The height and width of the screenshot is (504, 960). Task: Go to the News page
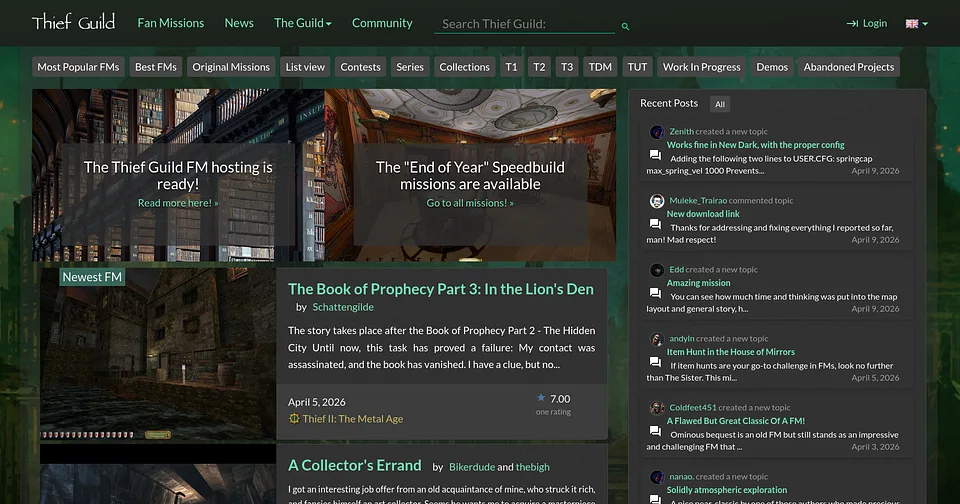[239, 23]
